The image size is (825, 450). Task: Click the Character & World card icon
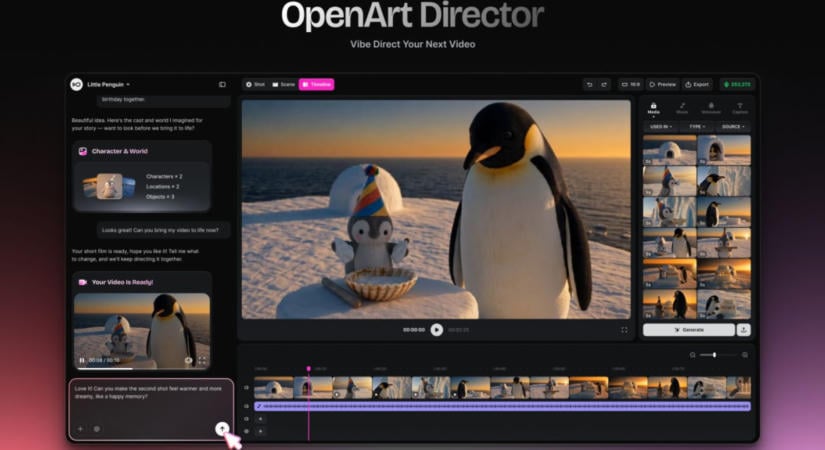tap(83, 151)
